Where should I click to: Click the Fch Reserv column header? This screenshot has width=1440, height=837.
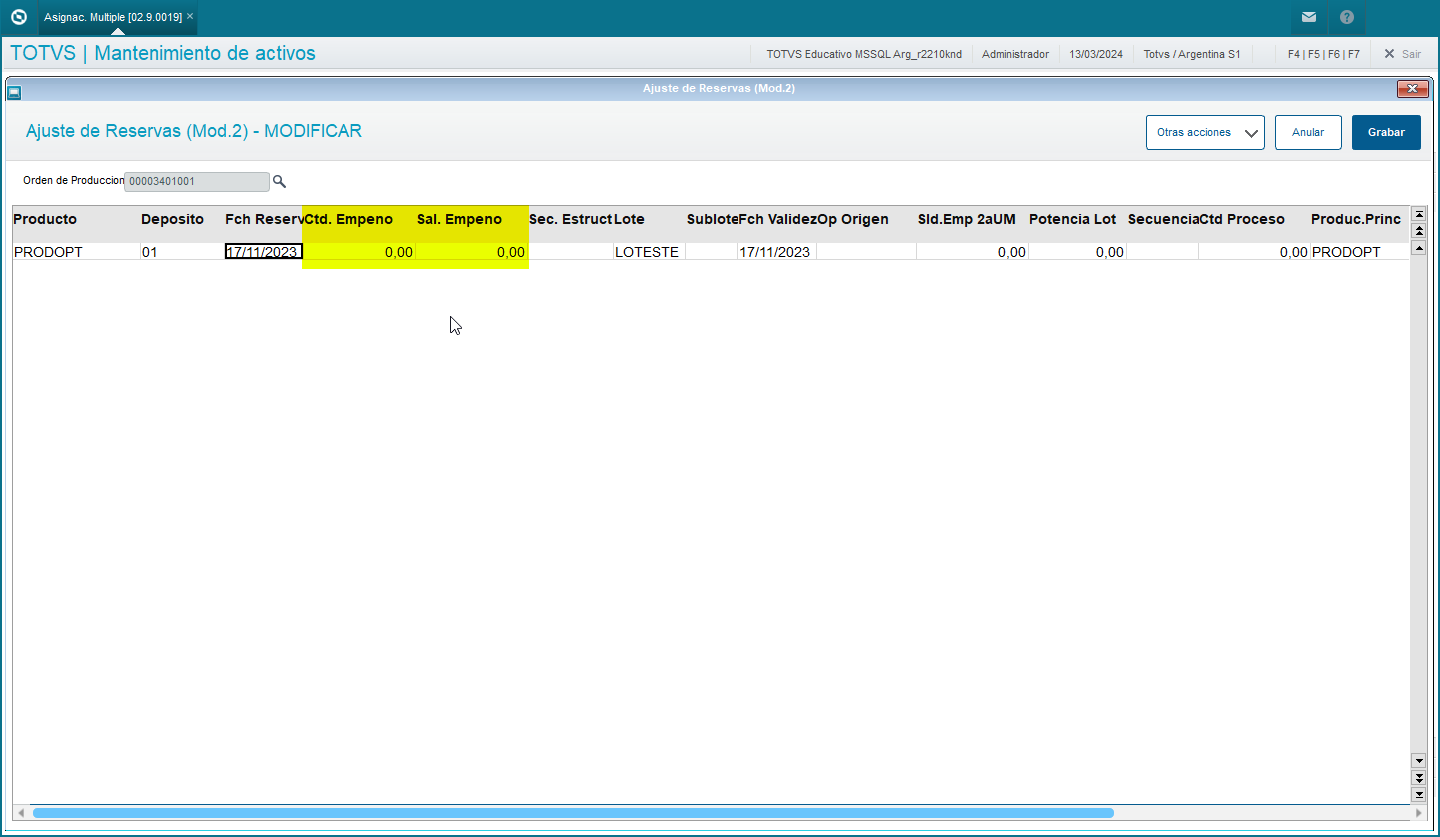[x=263, y=219]
